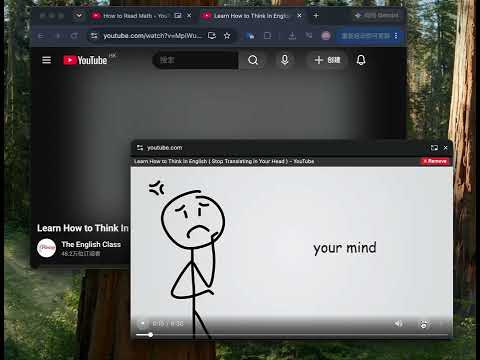The image size is (480, 360).
Task: Click the picture-in-picture progress bar handle
Action: 151,334
